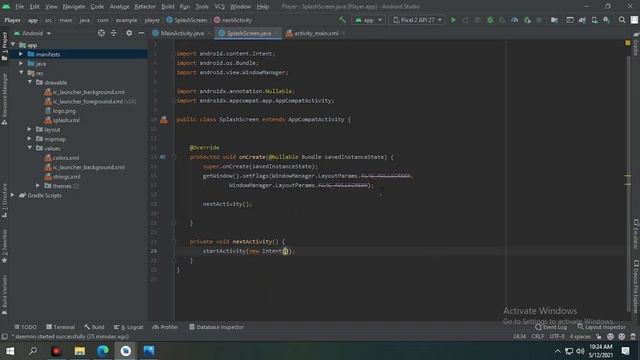Screen dimensions: 640x360
Task: Open the Edit menu
Action: pyautogui.click(x=34, y=7)
